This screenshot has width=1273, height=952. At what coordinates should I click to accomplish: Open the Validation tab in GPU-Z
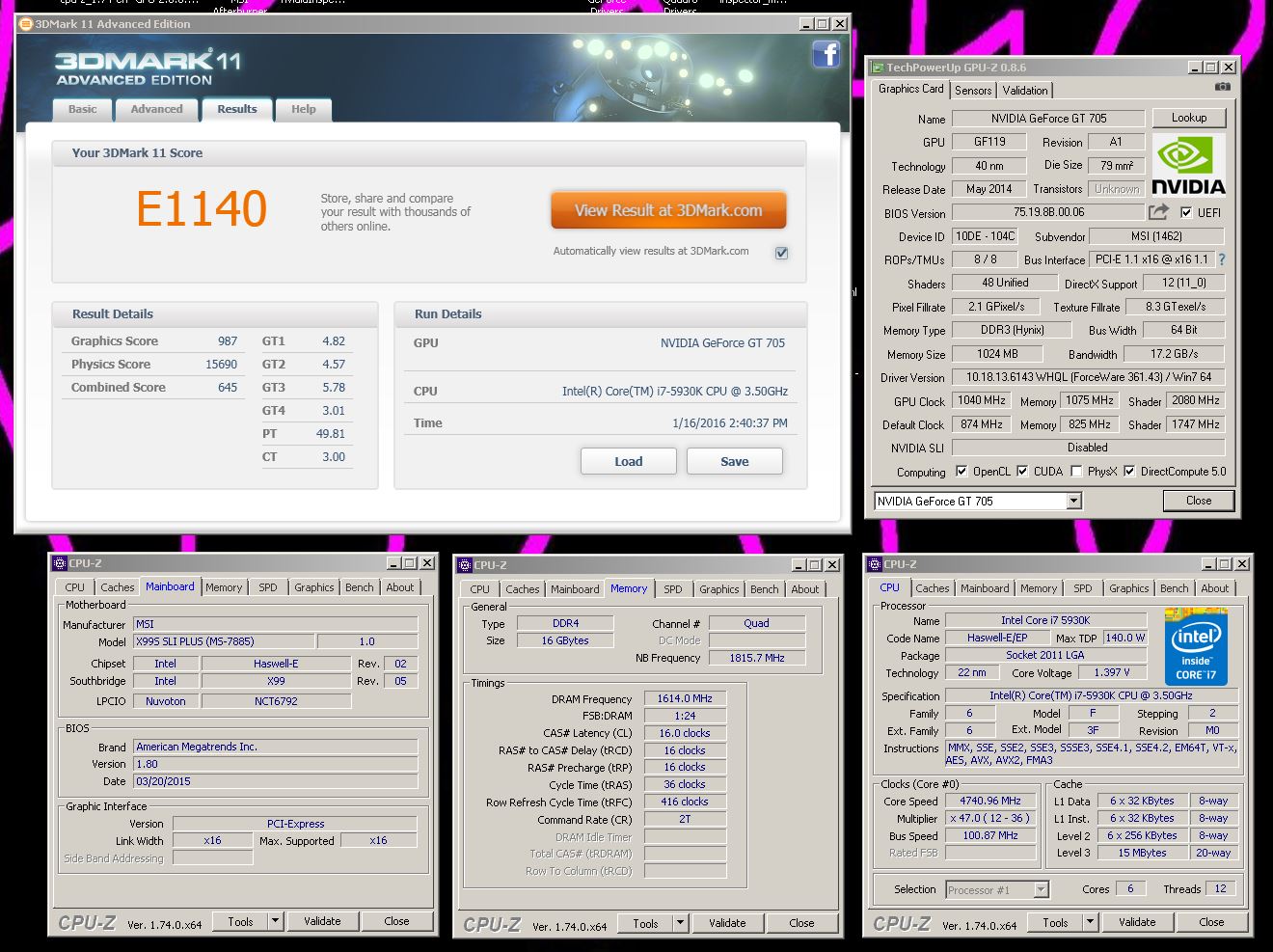(x=1025, y=90)
